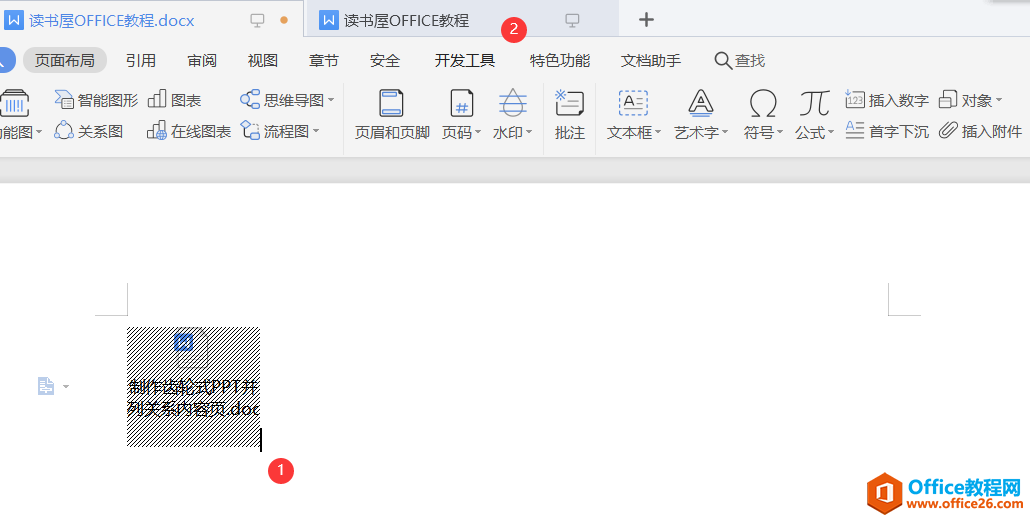Expand the 符号 dropdown arrow
This screenshot has height=521, width=1030.
[x=780, y=132]
